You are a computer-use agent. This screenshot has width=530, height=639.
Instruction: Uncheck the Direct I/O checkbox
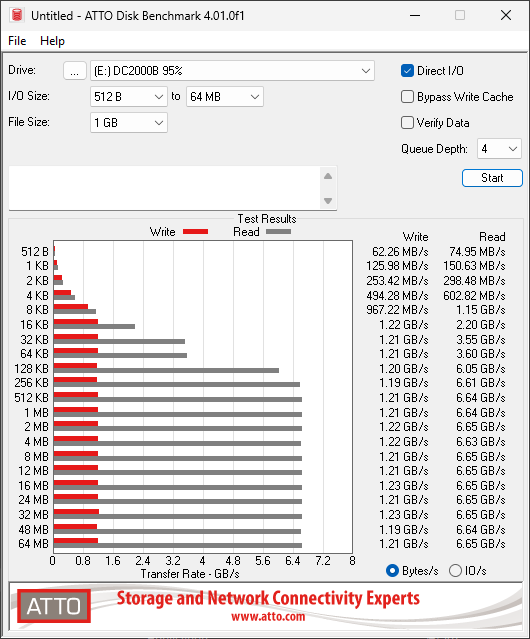[x=407, y=71]
